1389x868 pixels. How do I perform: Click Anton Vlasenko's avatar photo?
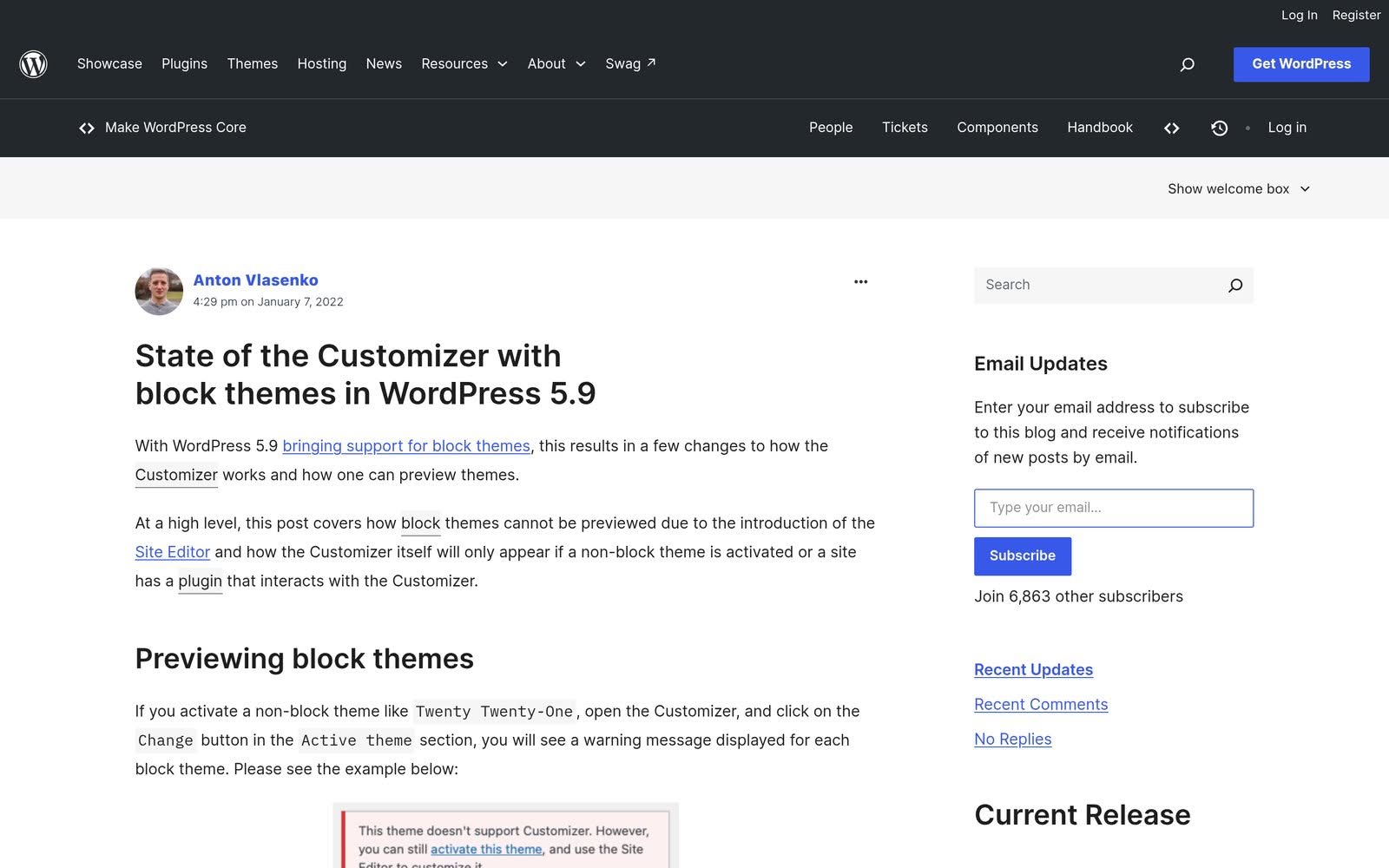click(159, 291)
